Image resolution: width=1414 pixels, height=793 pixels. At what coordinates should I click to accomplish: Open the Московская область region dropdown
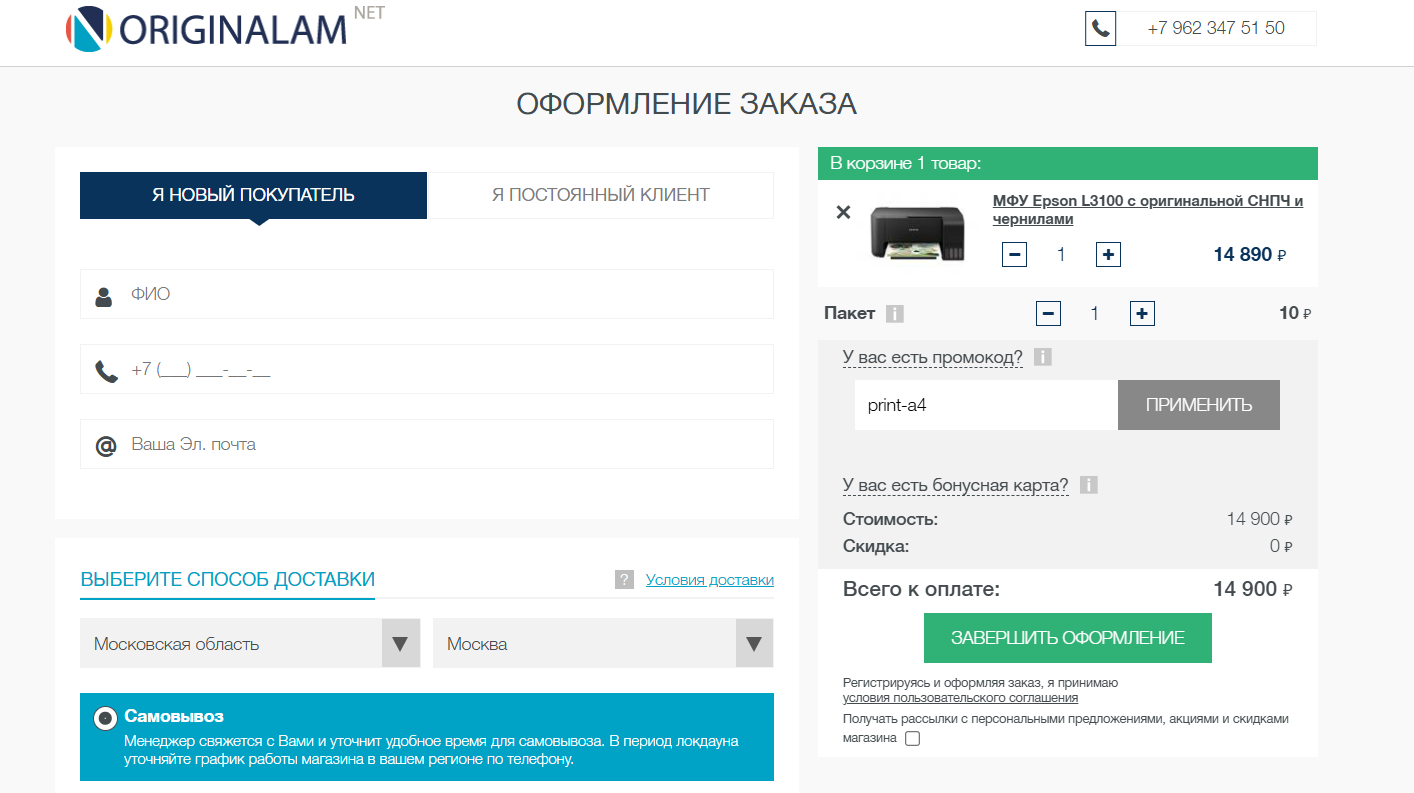click(x=250, y=643)
